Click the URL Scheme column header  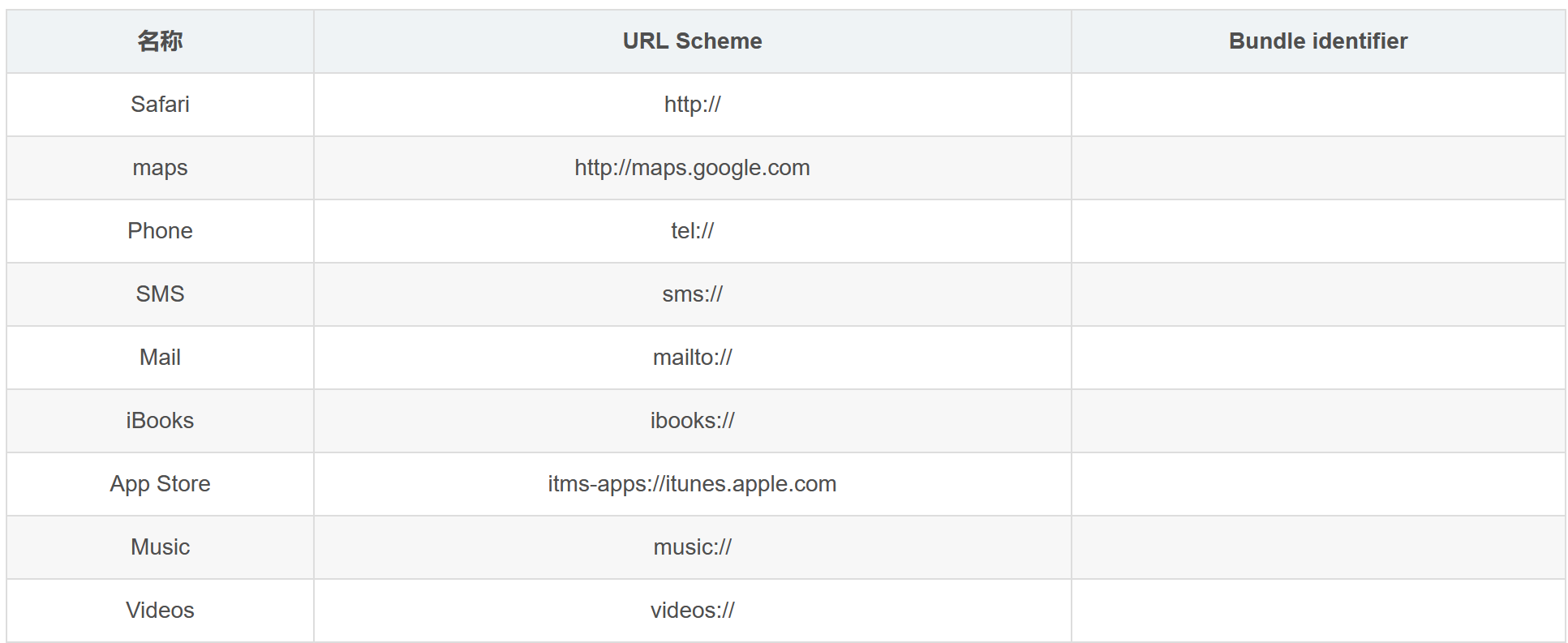(692, 41)
